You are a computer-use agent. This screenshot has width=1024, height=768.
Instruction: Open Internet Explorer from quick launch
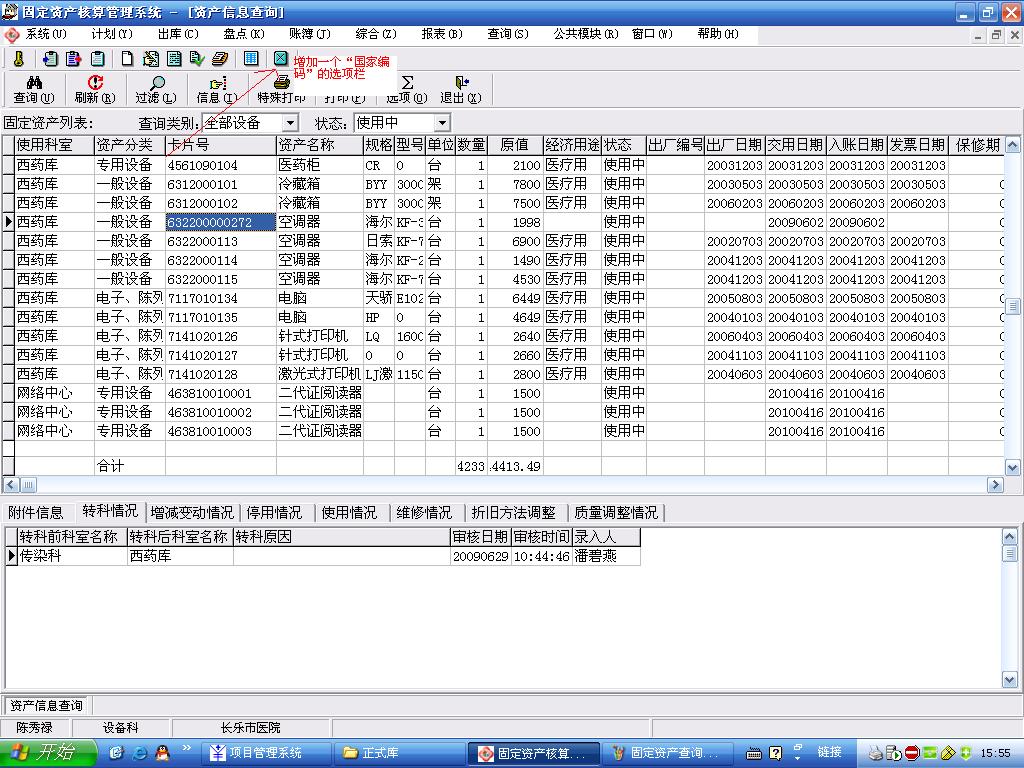(x=139, y=753)
